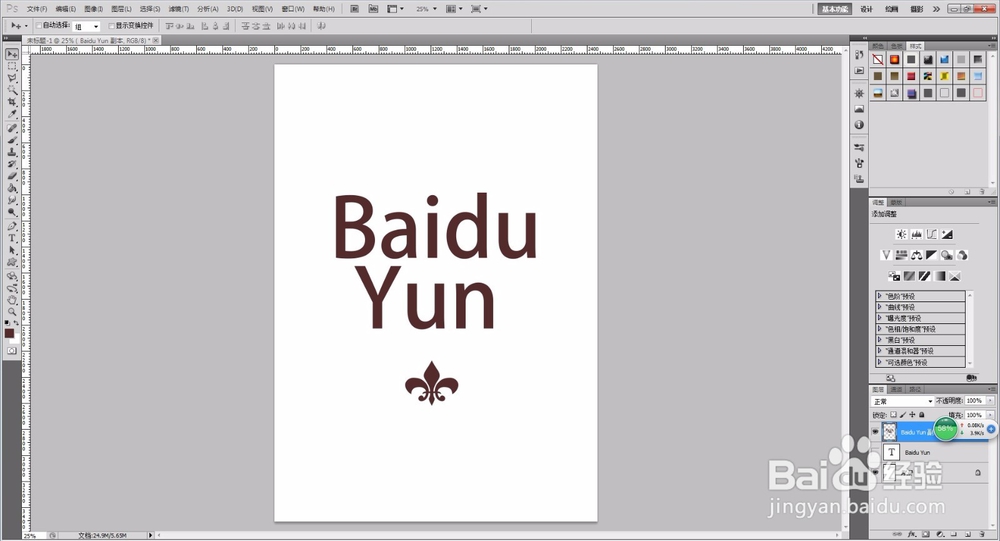Click the Exposure adjustment icon
The width and height of the screenshot is (1000, 541).
point(947,235)
